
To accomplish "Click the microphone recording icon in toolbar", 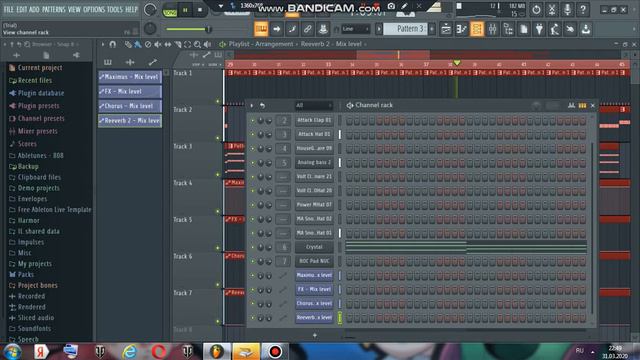I will tap(567, 9).
